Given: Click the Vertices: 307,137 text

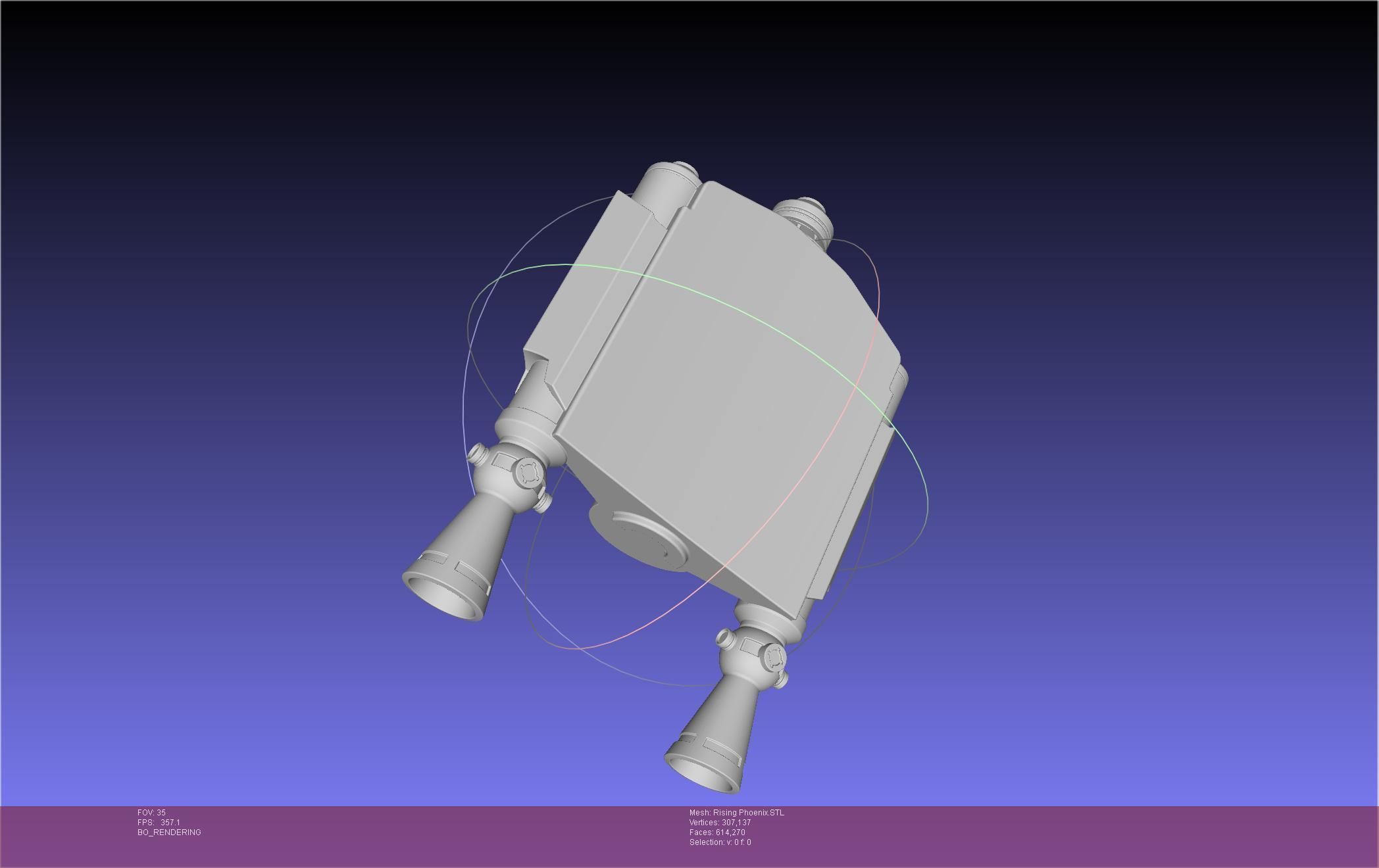Looking at the screenshot, I should [x=720, y=823].
